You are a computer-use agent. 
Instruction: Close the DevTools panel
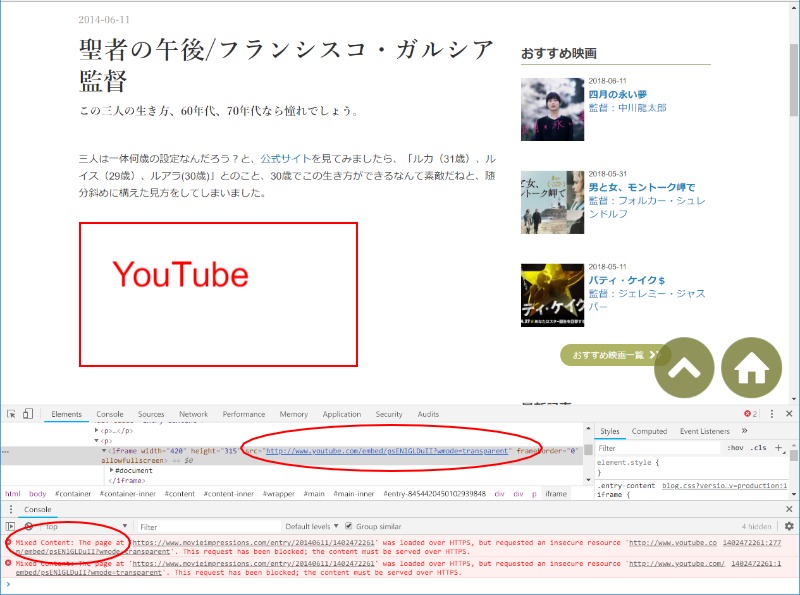[x=789, y=414]
